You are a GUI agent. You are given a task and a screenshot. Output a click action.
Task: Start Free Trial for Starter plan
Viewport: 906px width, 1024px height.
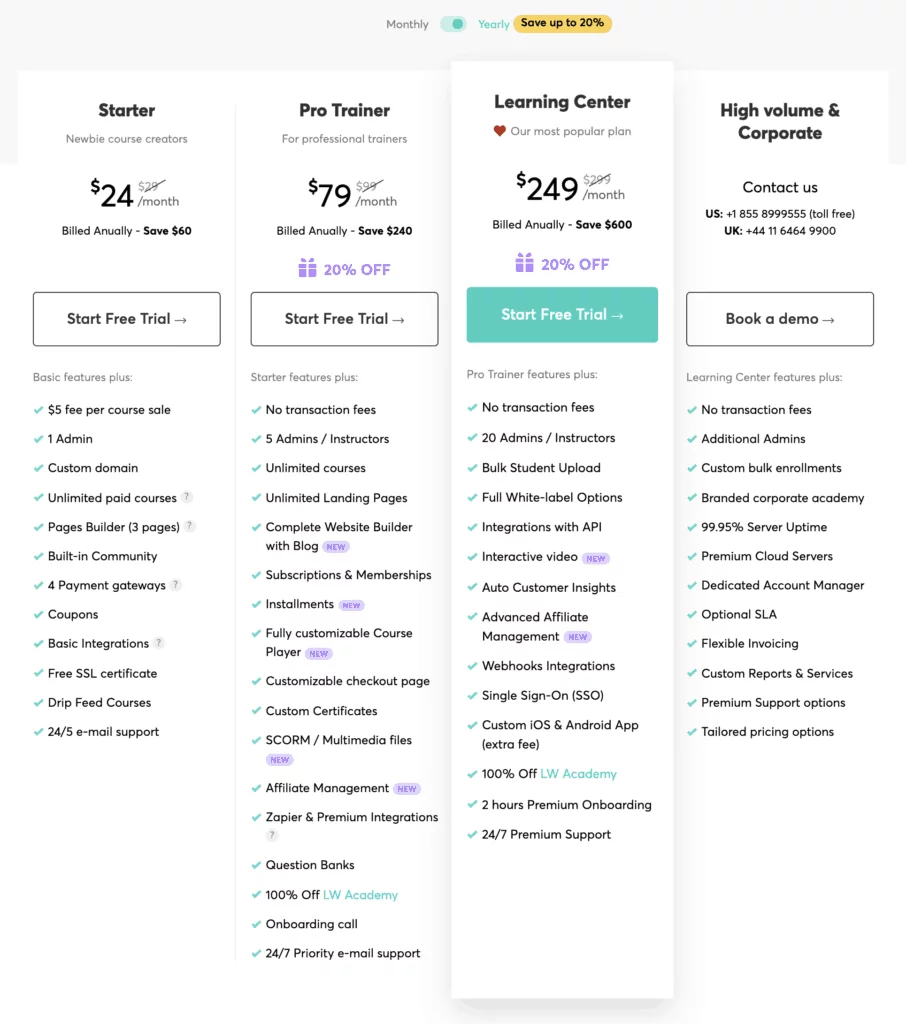[x=127, y=319]
